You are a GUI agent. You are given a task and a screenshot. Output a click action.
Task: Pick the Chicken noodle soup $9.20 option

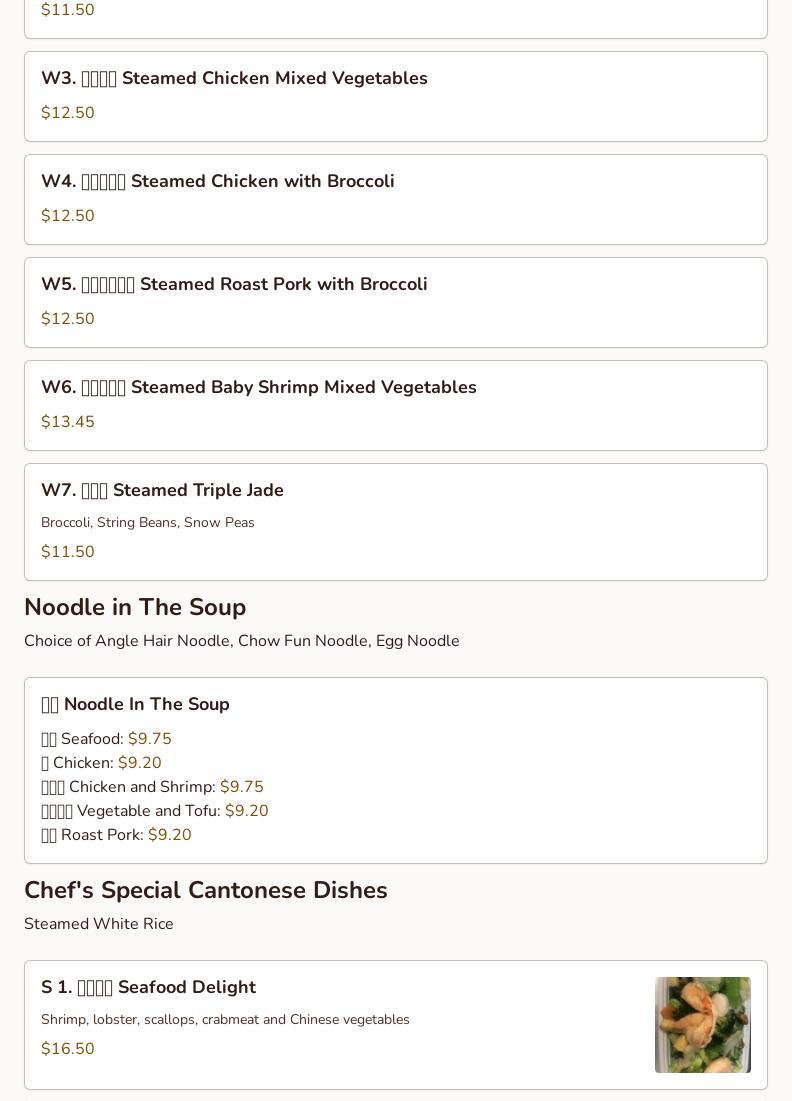101,763
